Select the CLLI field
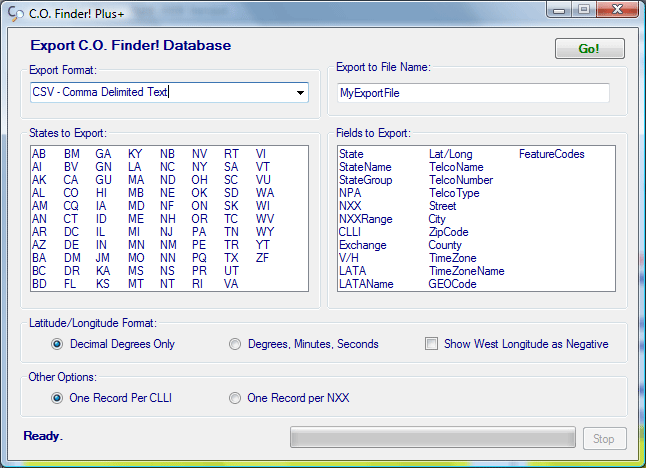Screen dimensions: 646x468 350,232
